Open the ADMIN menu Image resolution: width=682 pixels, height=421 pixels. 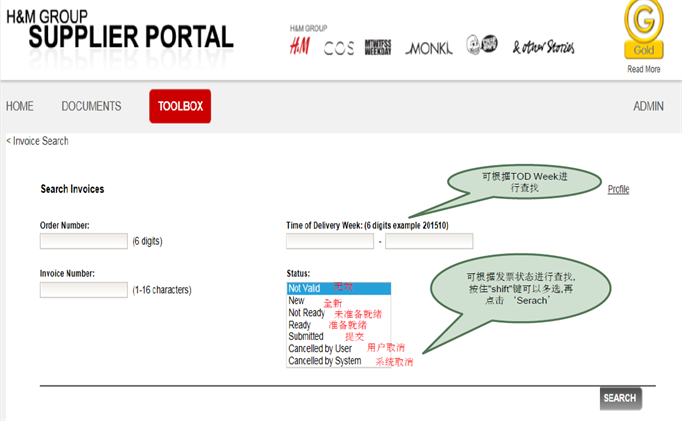pyautogui.click(x=648, y=106)
